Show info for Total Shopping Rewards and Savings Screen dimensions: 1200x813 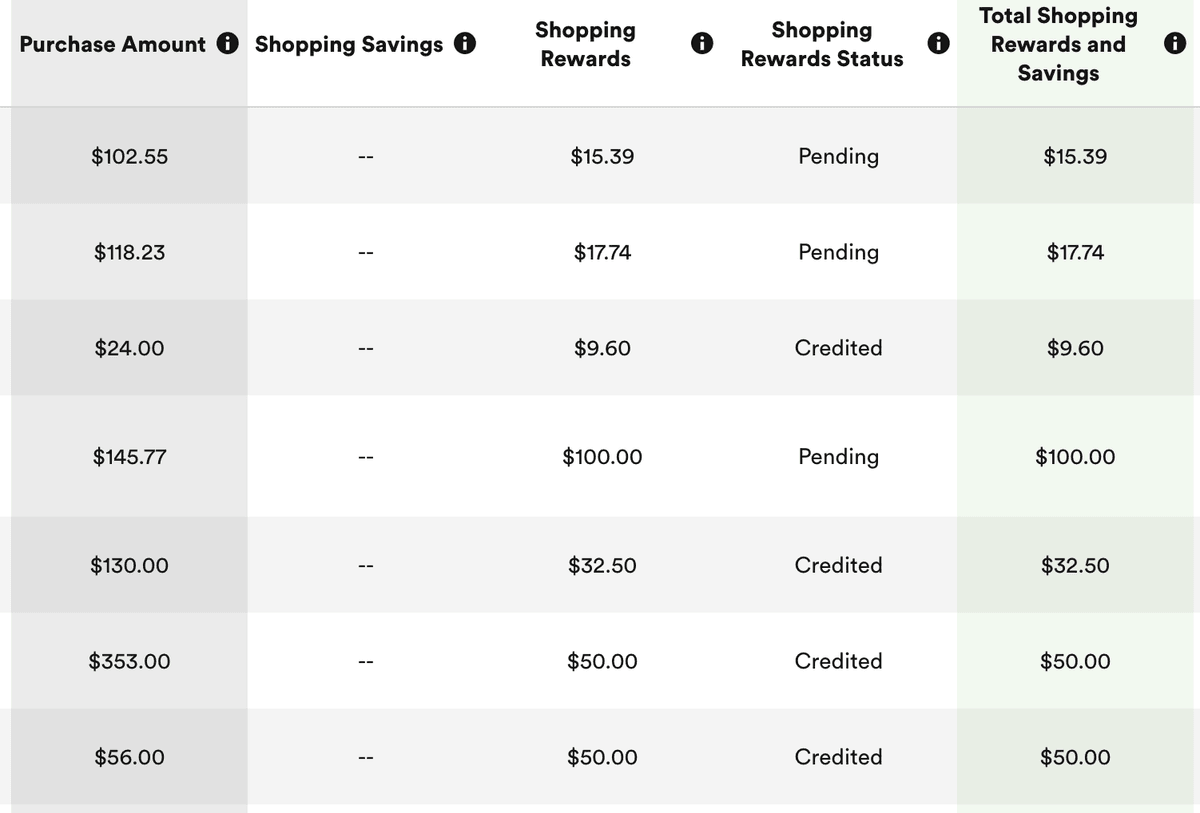pos(1176,44)
